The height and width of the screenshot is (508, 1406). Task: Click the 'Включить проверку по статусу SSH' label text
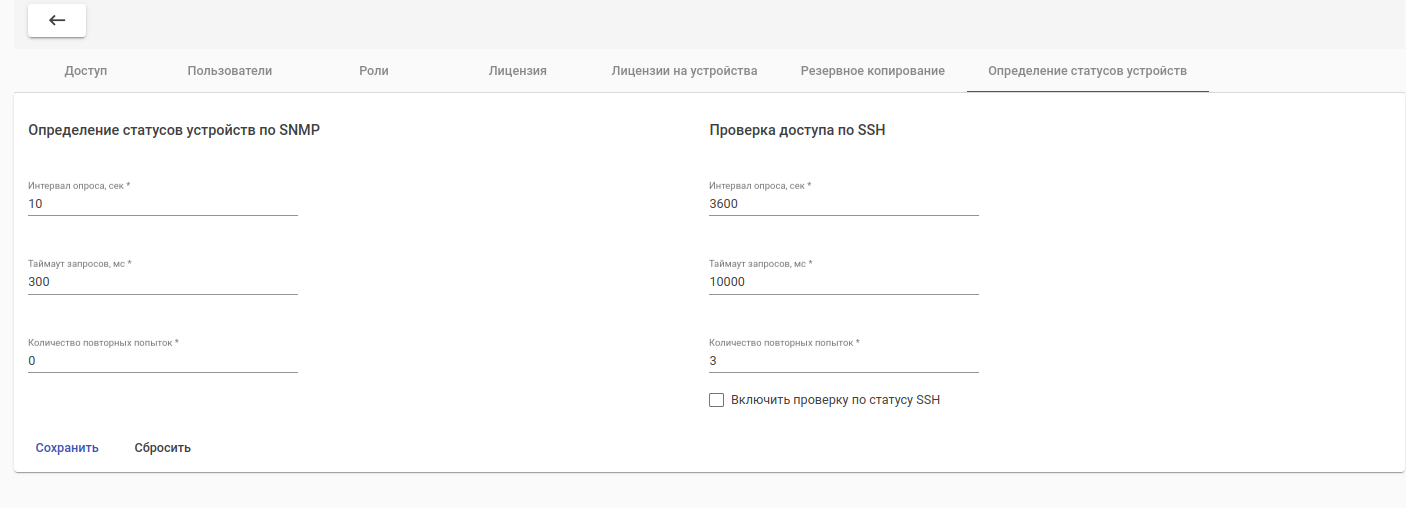(835, 400)
